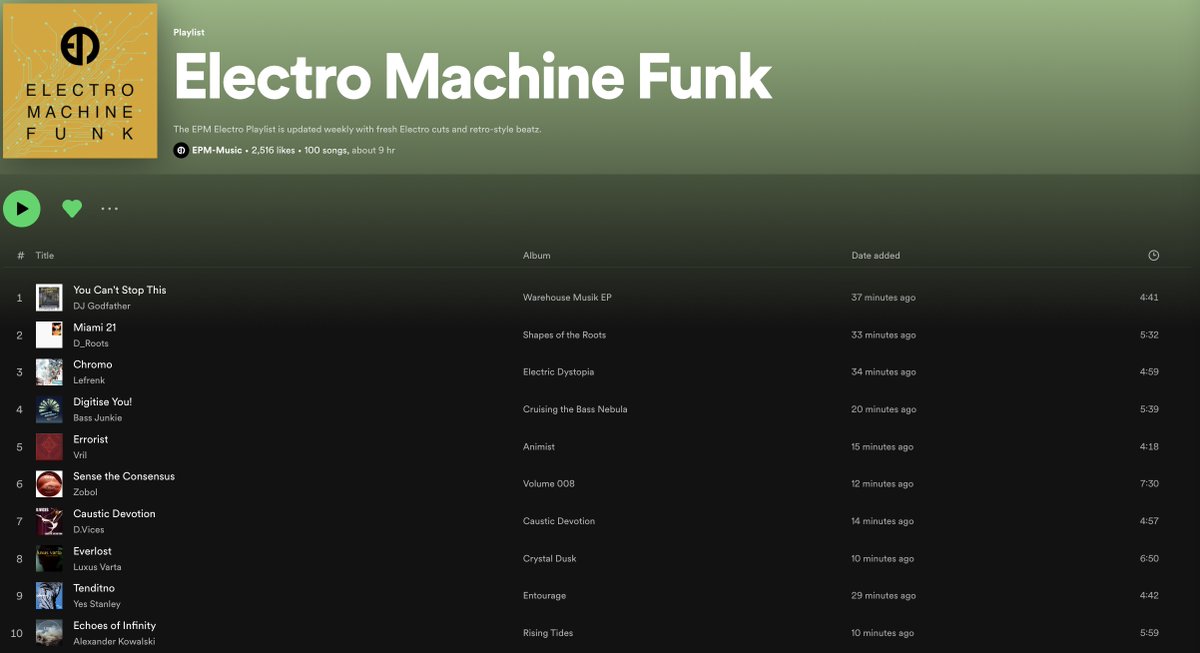This screenshot has width=1200, height=653.
Task: Sort tracks by duration using the clock icon
Action: coord(1154,255)
